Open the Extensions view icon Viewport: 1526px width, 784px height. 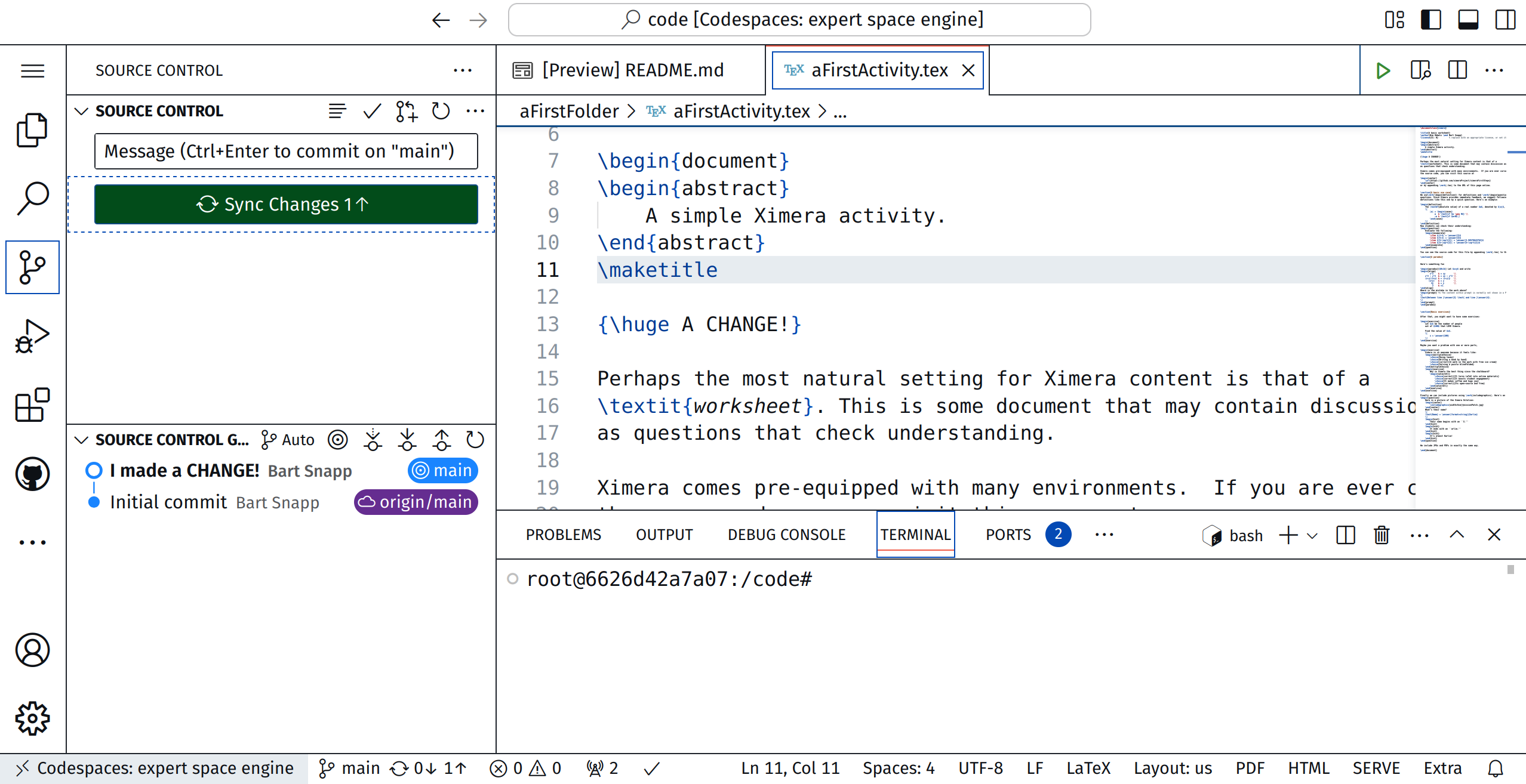pos(32,405)
